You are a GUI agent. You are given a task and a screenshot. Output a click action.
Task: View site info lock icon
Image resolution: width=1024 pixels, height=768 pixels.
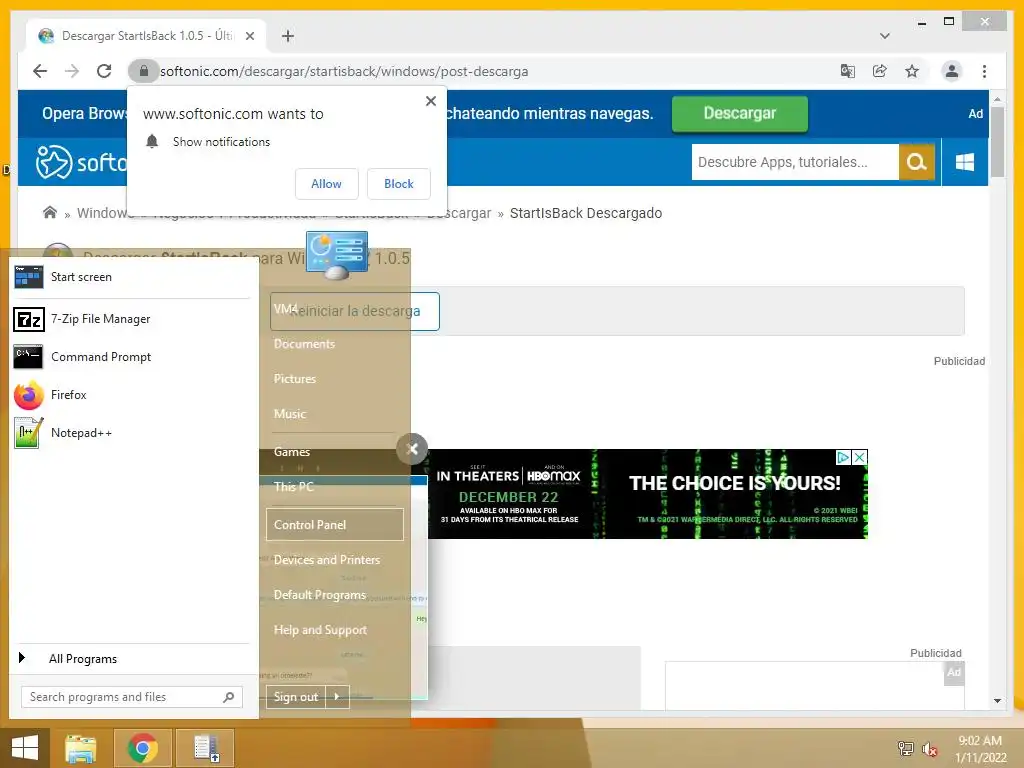143,71
